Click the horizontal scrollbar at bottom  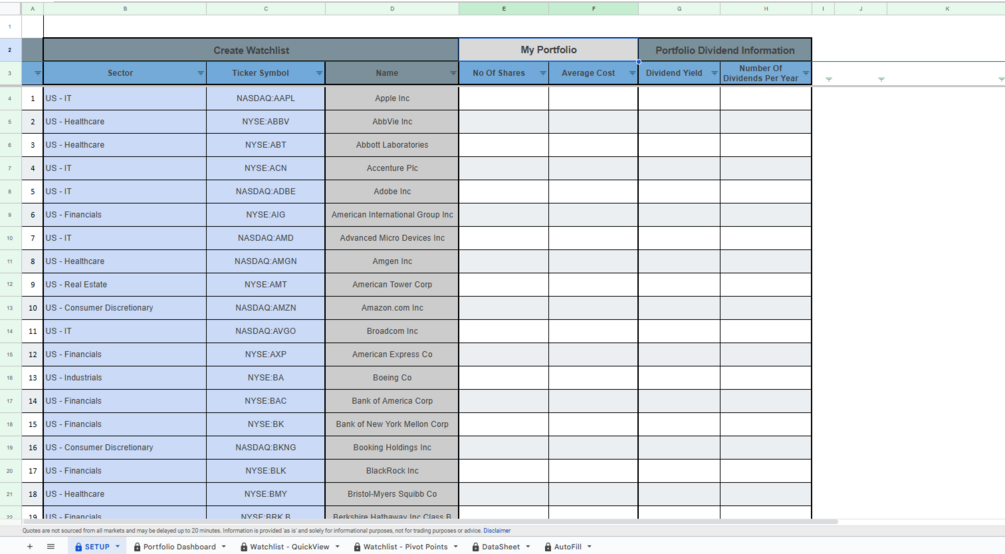coord(429,521)
